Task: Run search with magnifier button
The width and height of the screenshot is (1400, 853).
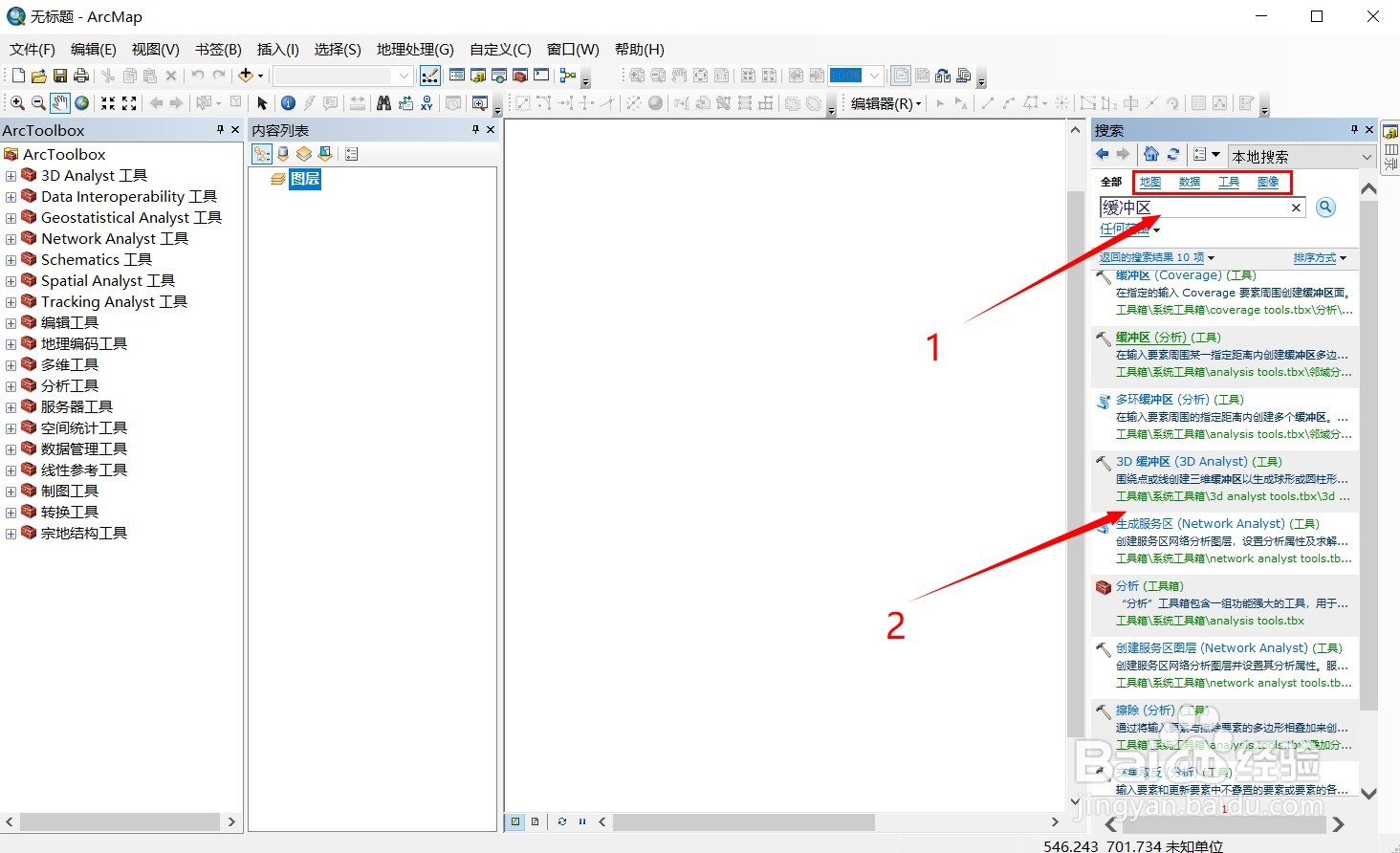Action: click(x=1325, y=208)
